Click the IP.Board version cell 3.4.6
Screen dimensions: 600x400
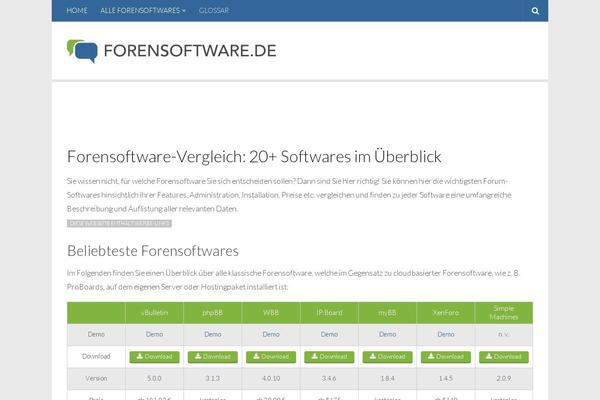click(329, 379)
